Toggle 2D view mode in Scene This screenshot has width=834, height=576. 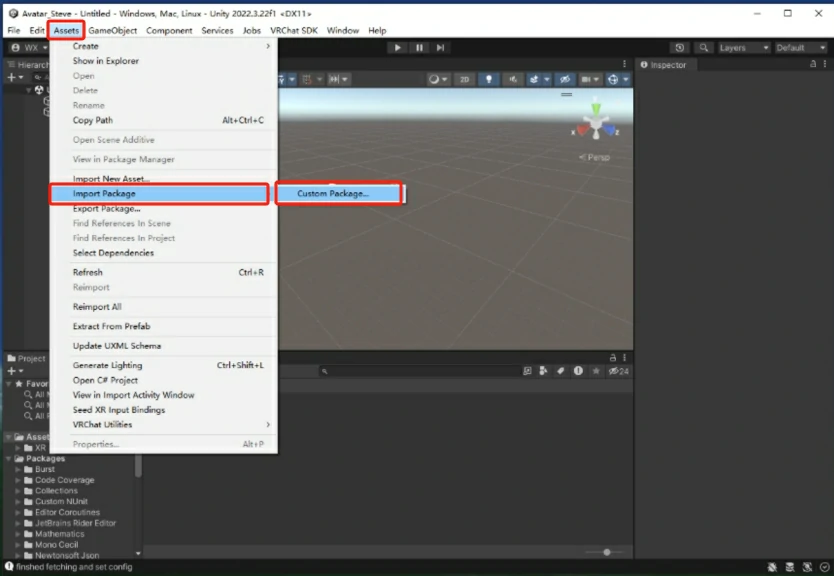pyautogui.click(x=465, y=79)
